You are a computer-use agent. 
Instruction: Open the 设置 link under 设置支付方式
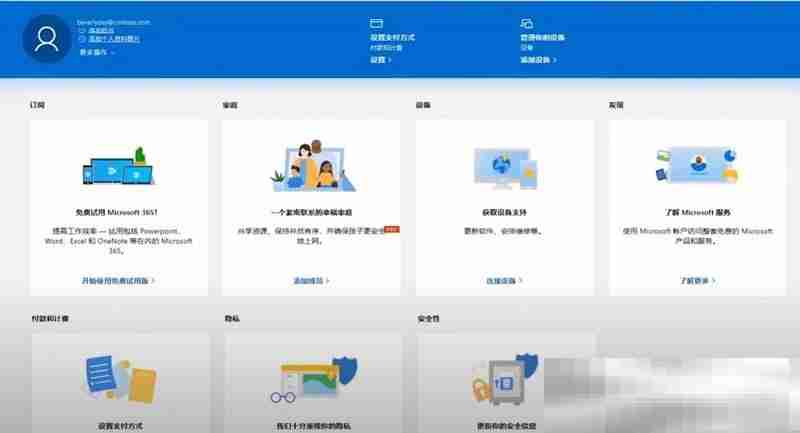coord(381,60)
